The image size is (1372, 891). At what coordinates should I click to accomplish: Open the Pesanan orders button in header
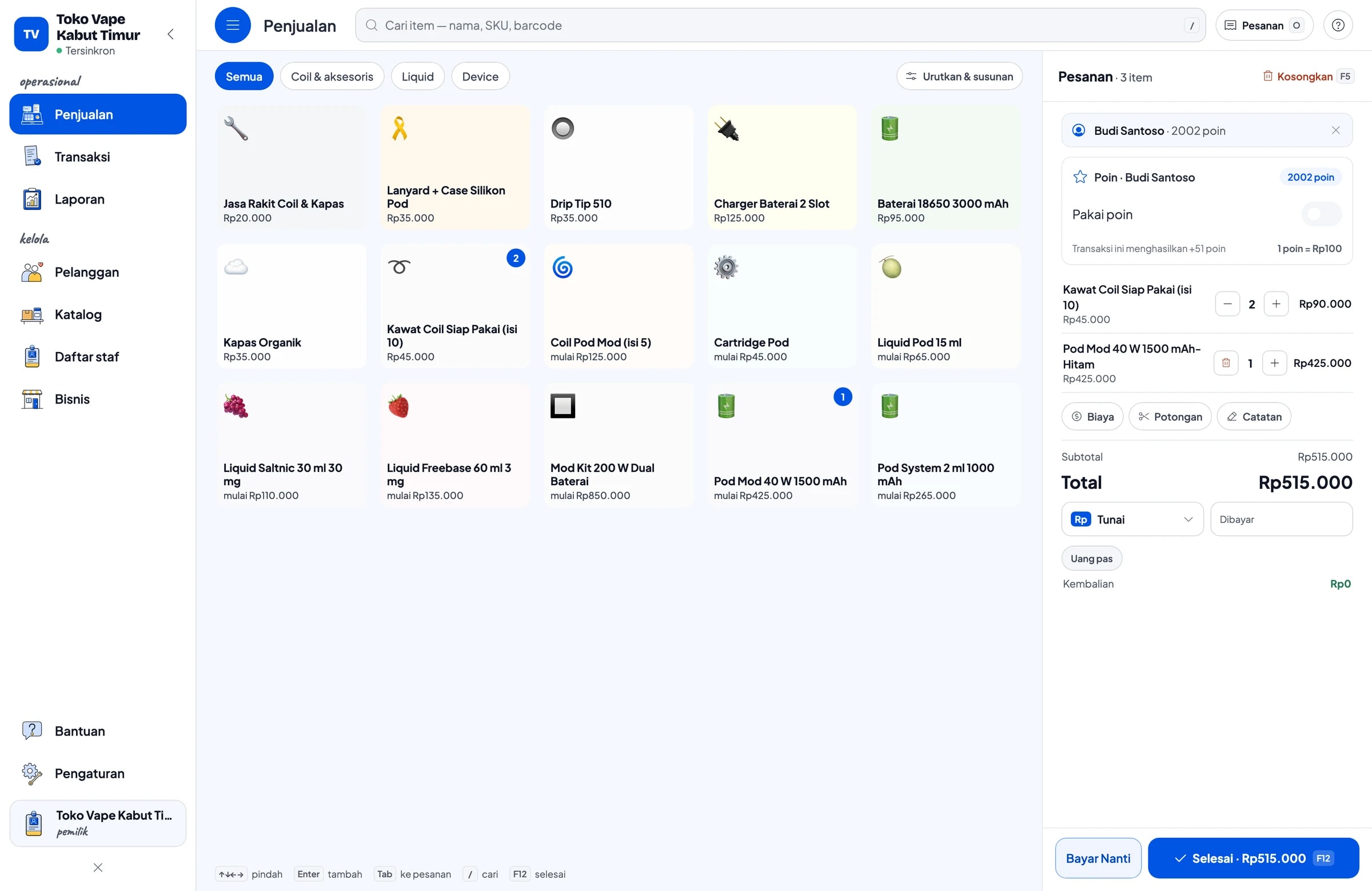click(1264, 25)
